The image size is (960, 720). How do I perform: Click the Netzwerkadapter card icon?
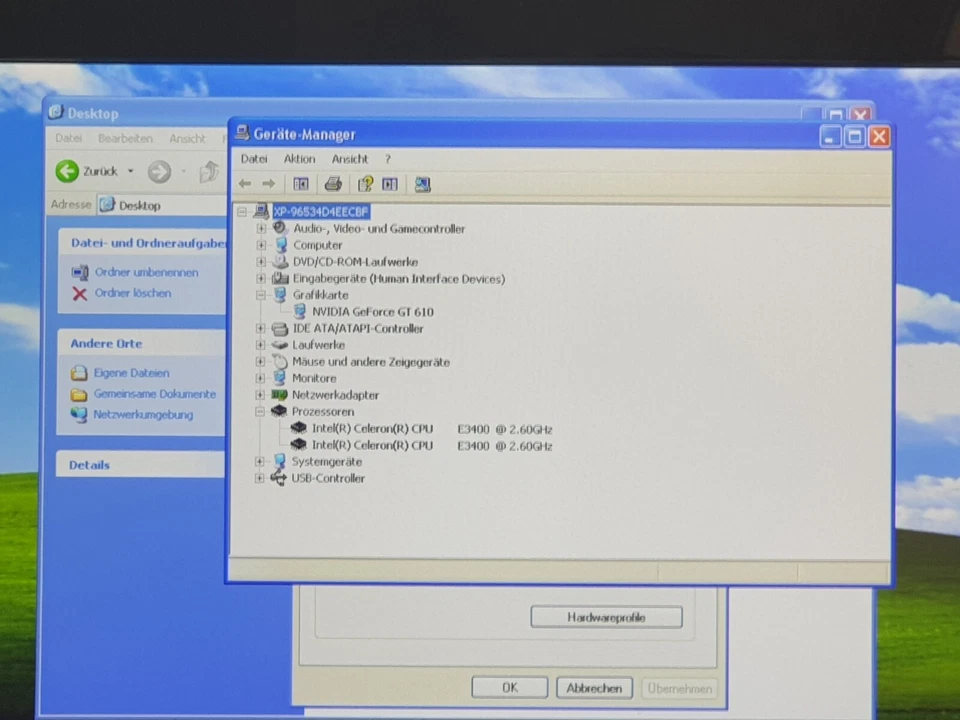(279, 395)
